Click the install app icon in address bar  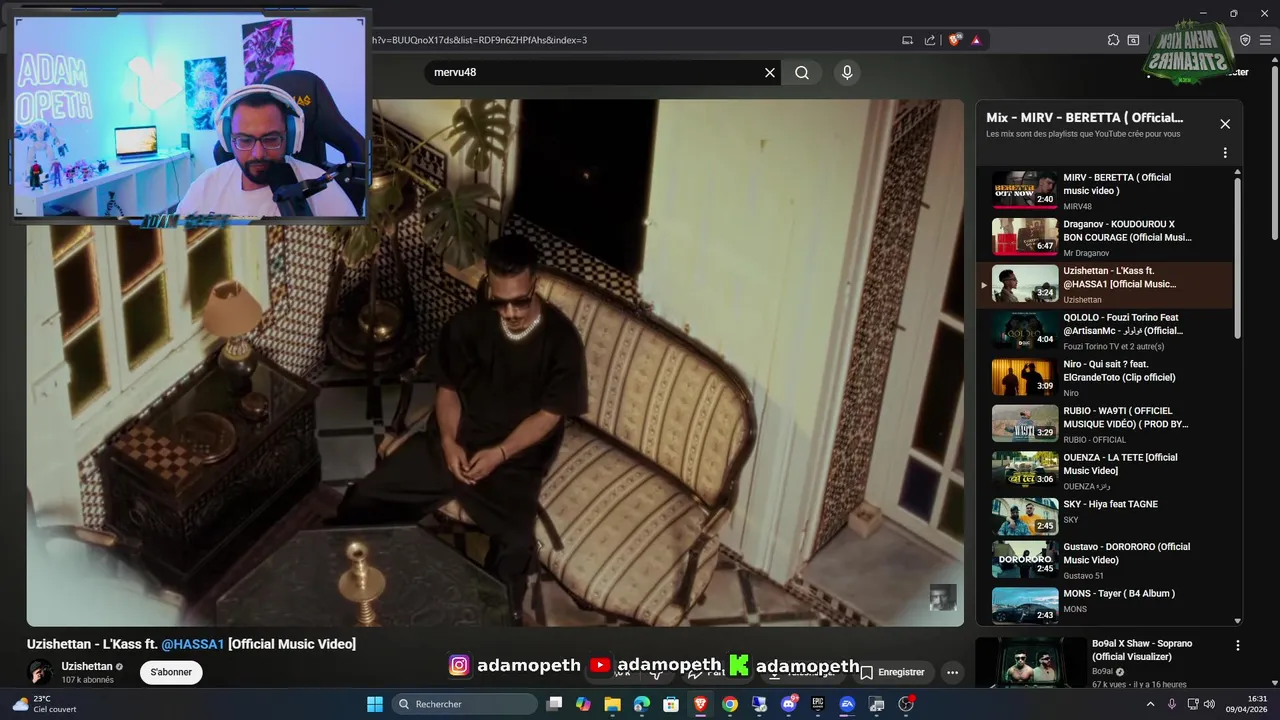click(x=907, y=40)
